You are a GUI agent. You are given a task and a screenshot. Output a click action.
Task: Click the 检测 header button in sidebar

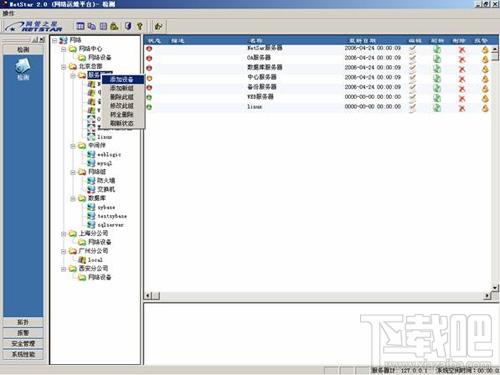point(23,50)
